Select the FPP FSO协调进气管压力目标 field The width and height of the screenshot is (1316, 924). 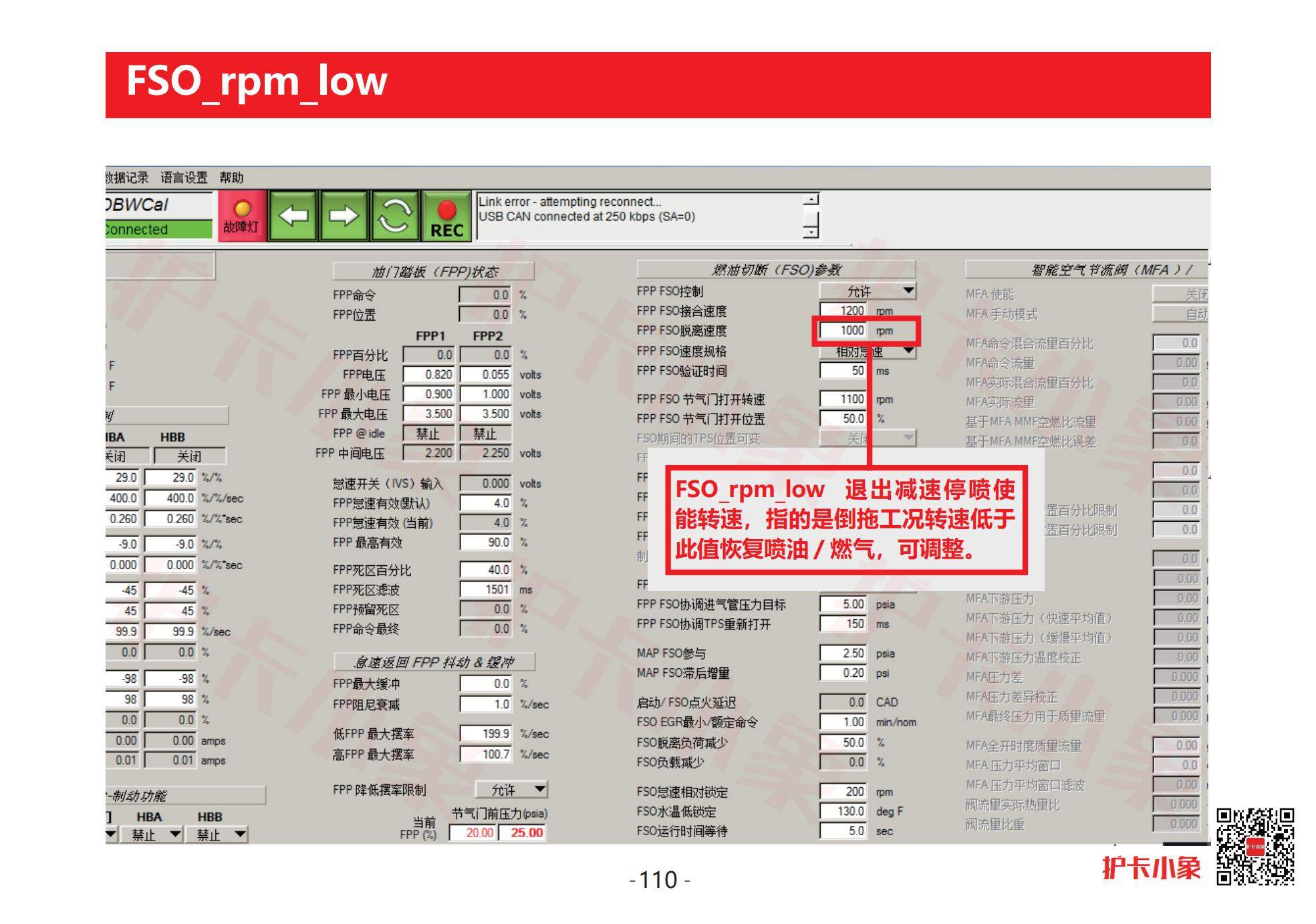[843, 604]
